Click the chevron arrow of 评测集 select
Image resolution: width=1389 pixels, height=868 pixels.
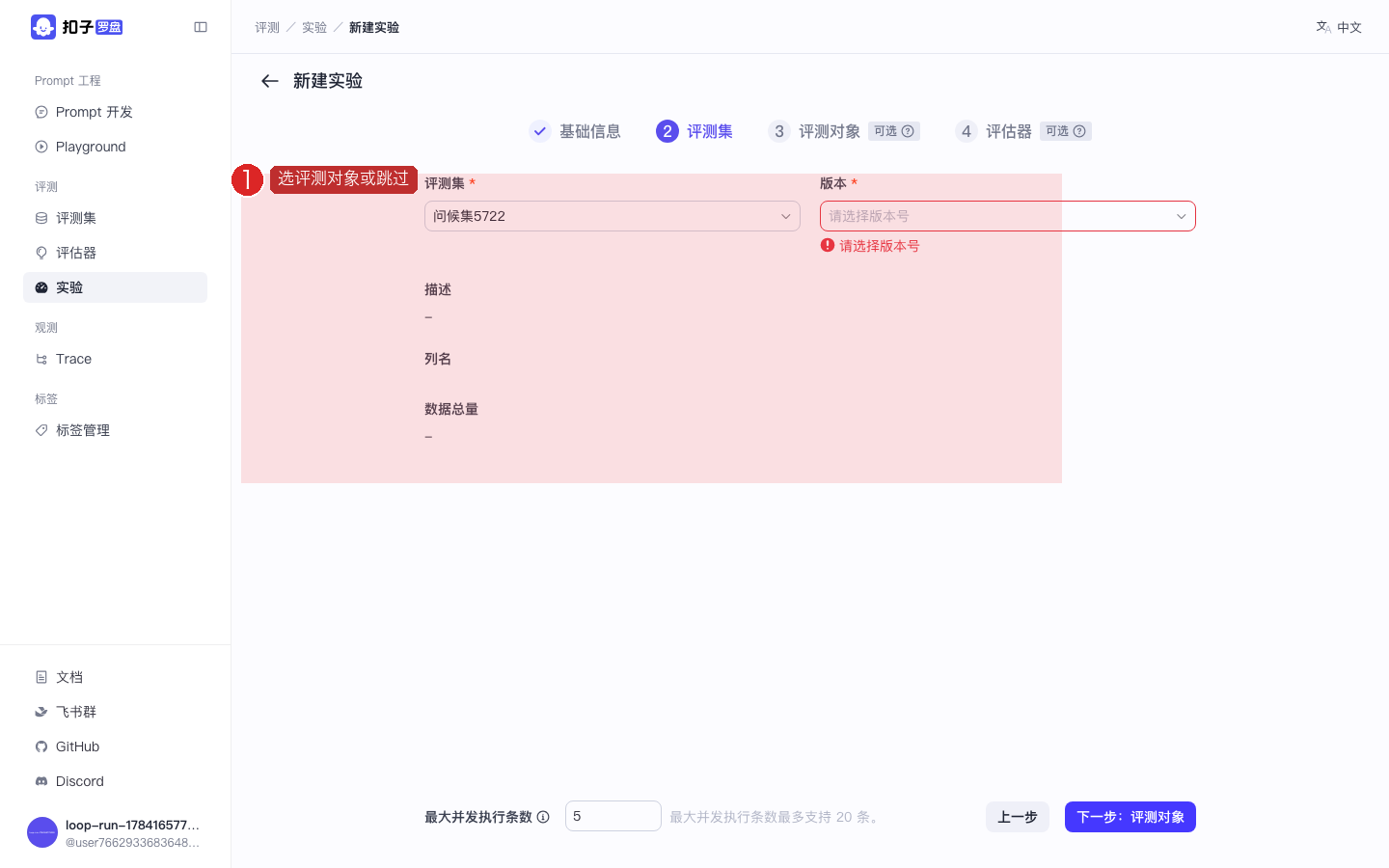tap(786, 216)
